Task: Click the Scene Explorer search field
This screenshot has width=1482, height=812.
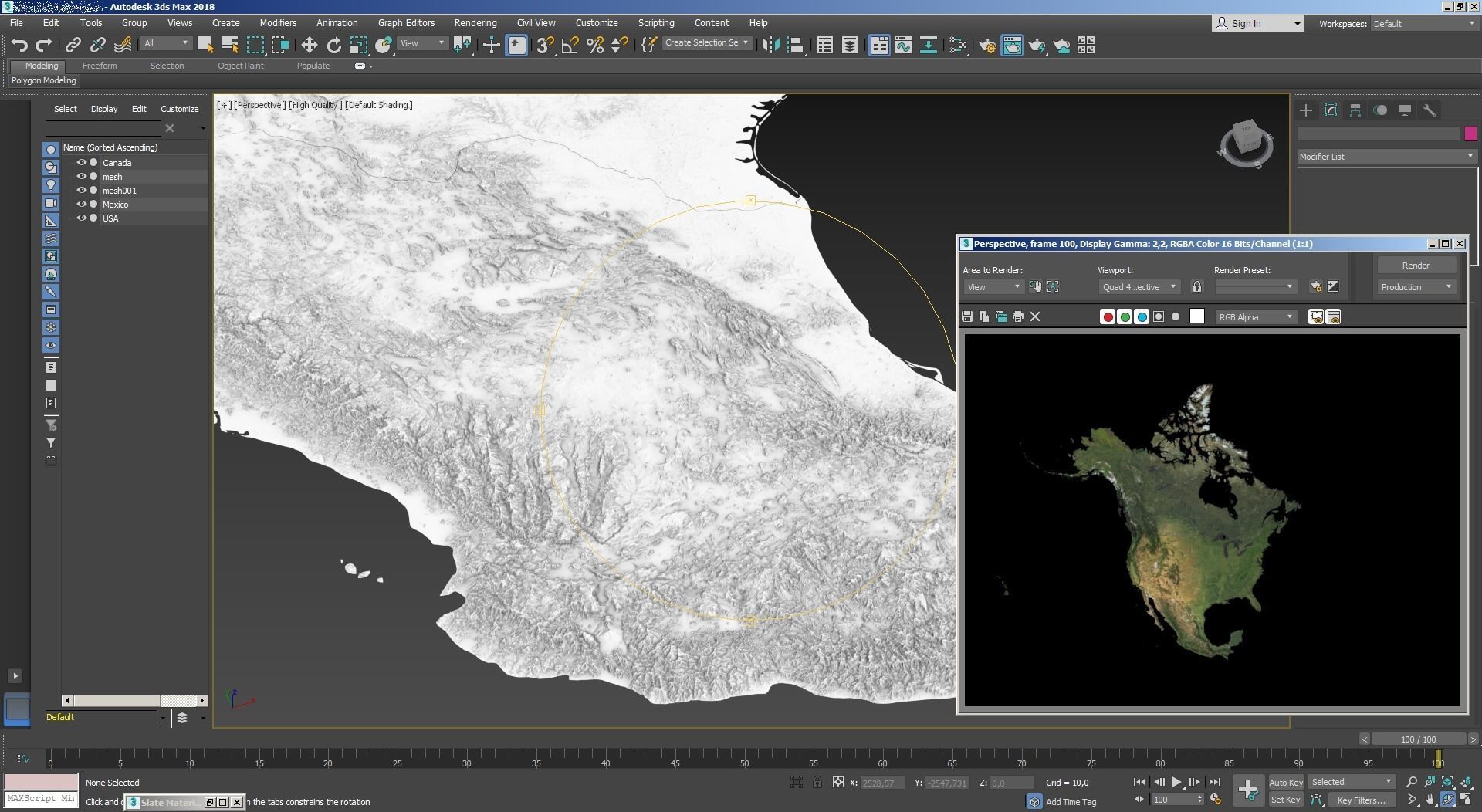Action: pyautogui.click(x=103, y=128)
